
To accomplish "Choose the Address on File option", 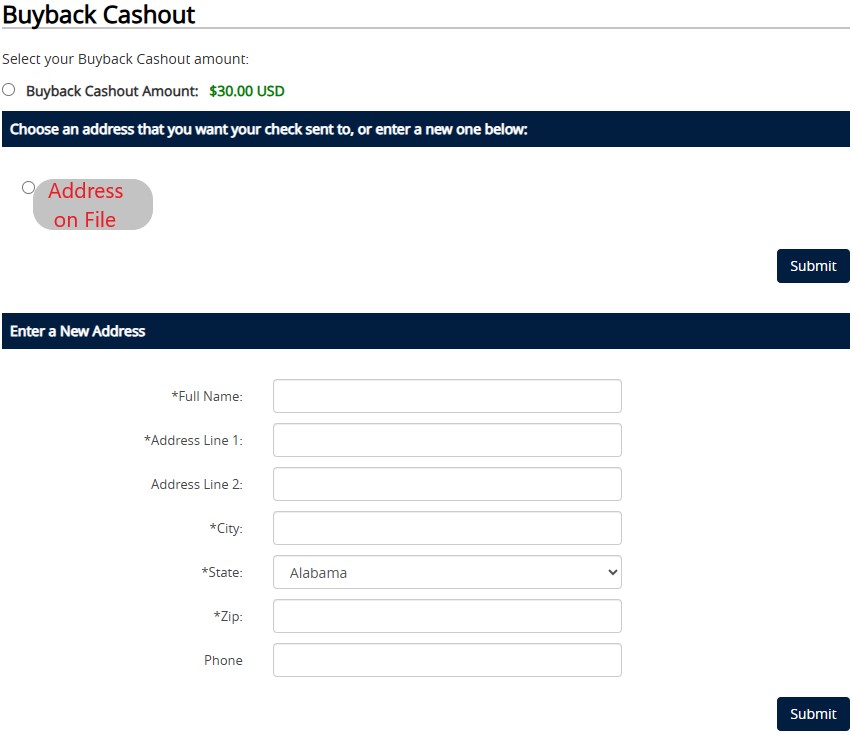I will point(27,186).
